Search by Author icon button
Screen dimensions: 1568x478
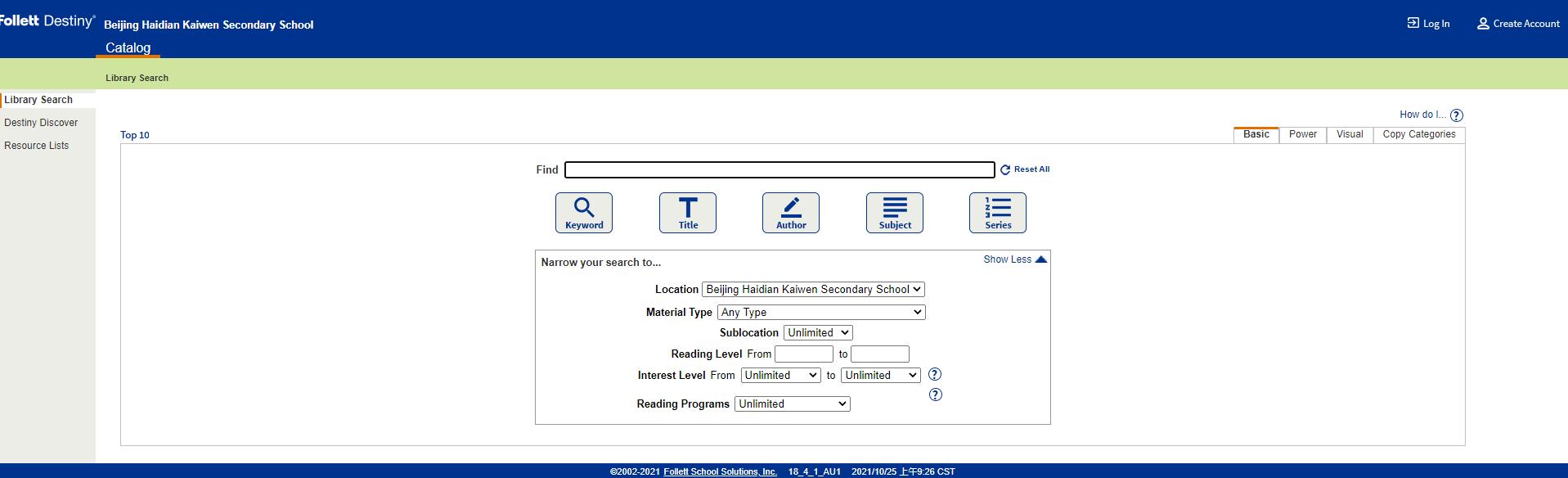[x=791, y=213]
